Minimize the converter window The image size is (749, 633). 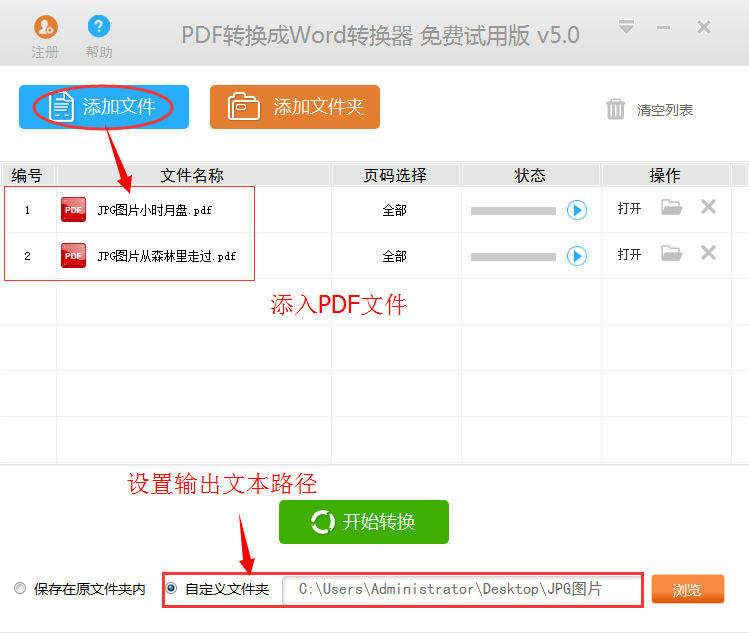point(663,28)
